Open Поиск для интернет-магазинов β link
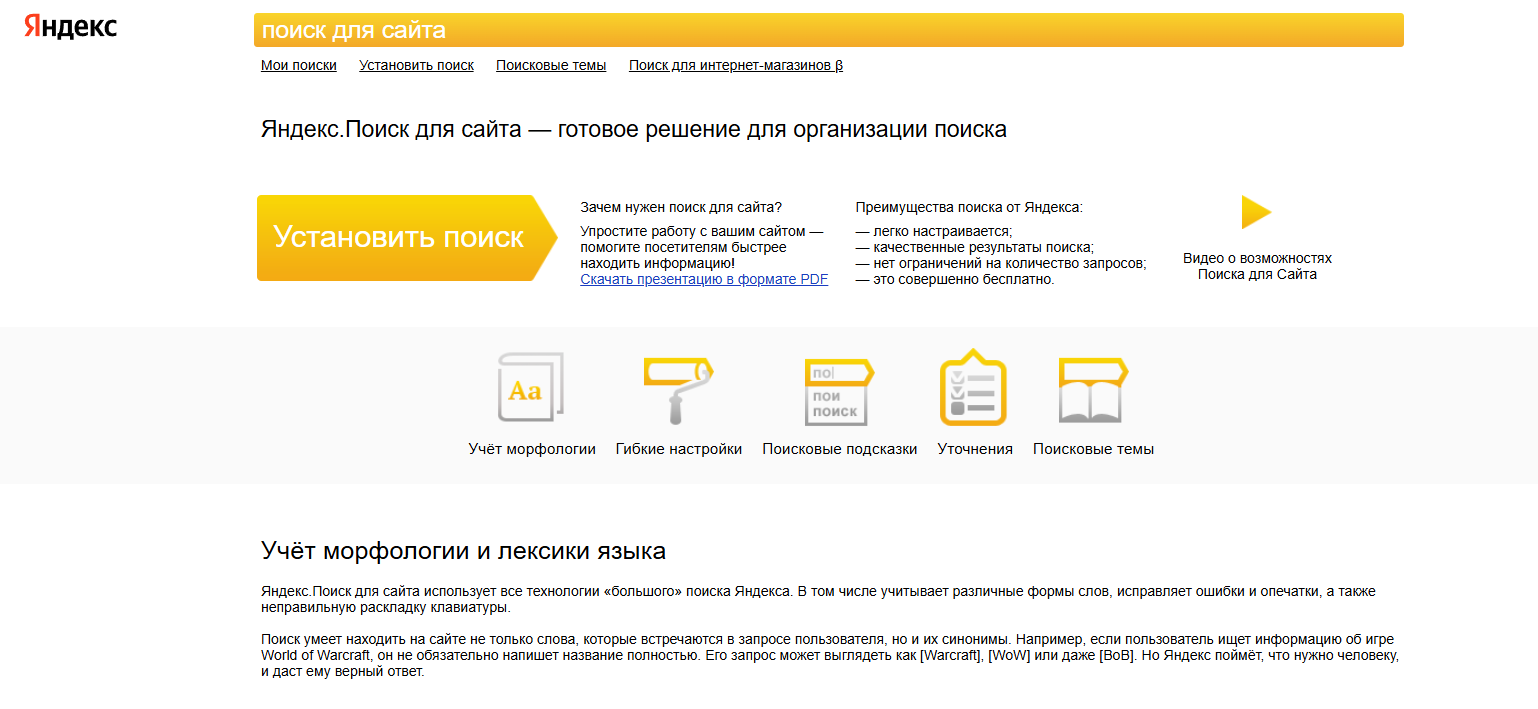This screenshot has width=1538, height=709. (x=736, y=65)
